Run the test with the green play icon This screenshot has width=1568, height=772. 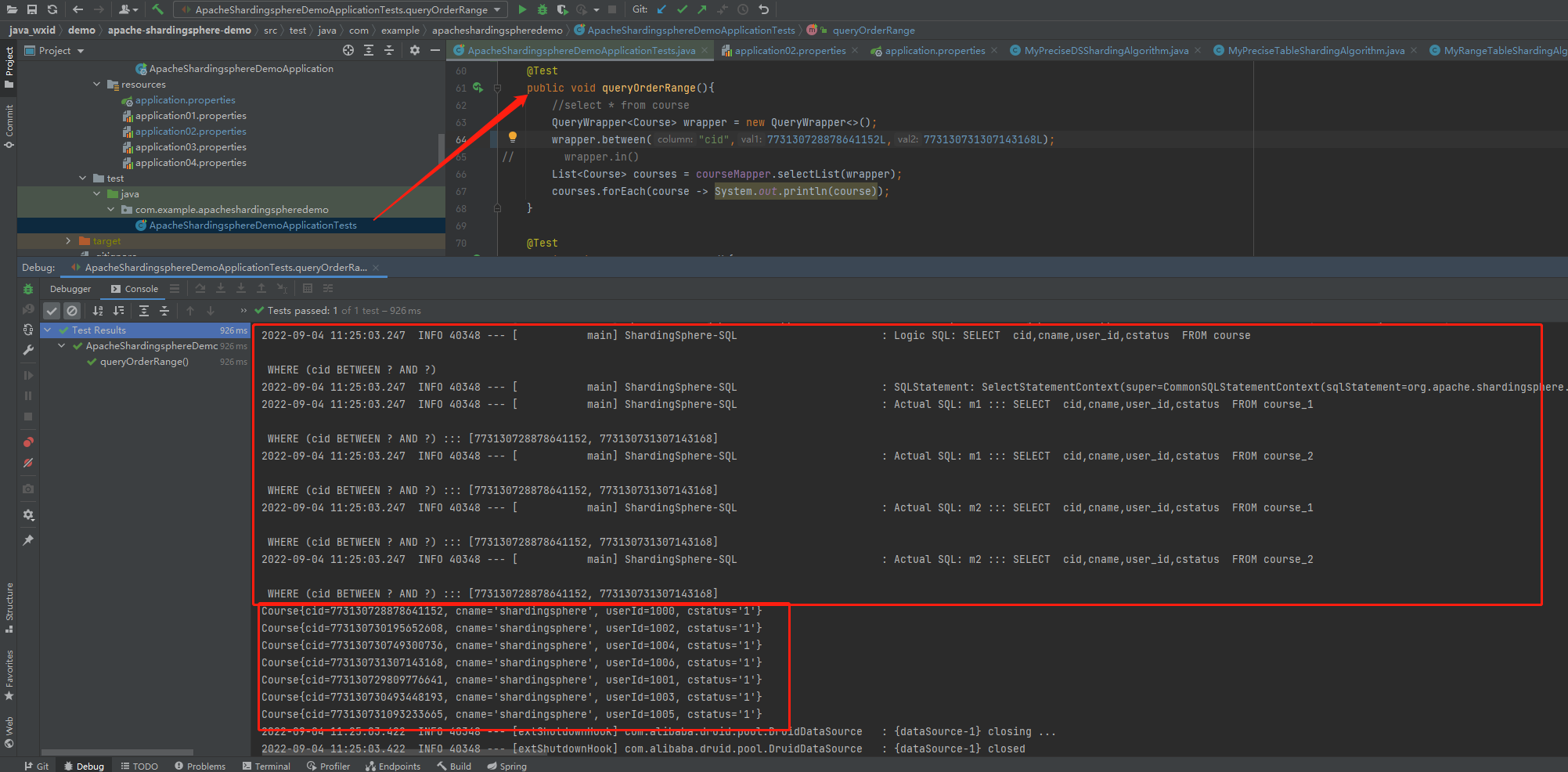pyautogui.click(x=522, y=9)
